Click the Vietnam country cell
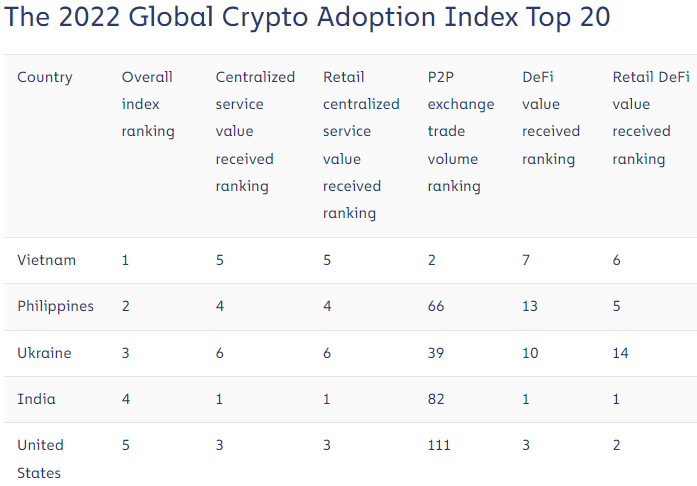 pyautogui.click(x=46, y=260)
